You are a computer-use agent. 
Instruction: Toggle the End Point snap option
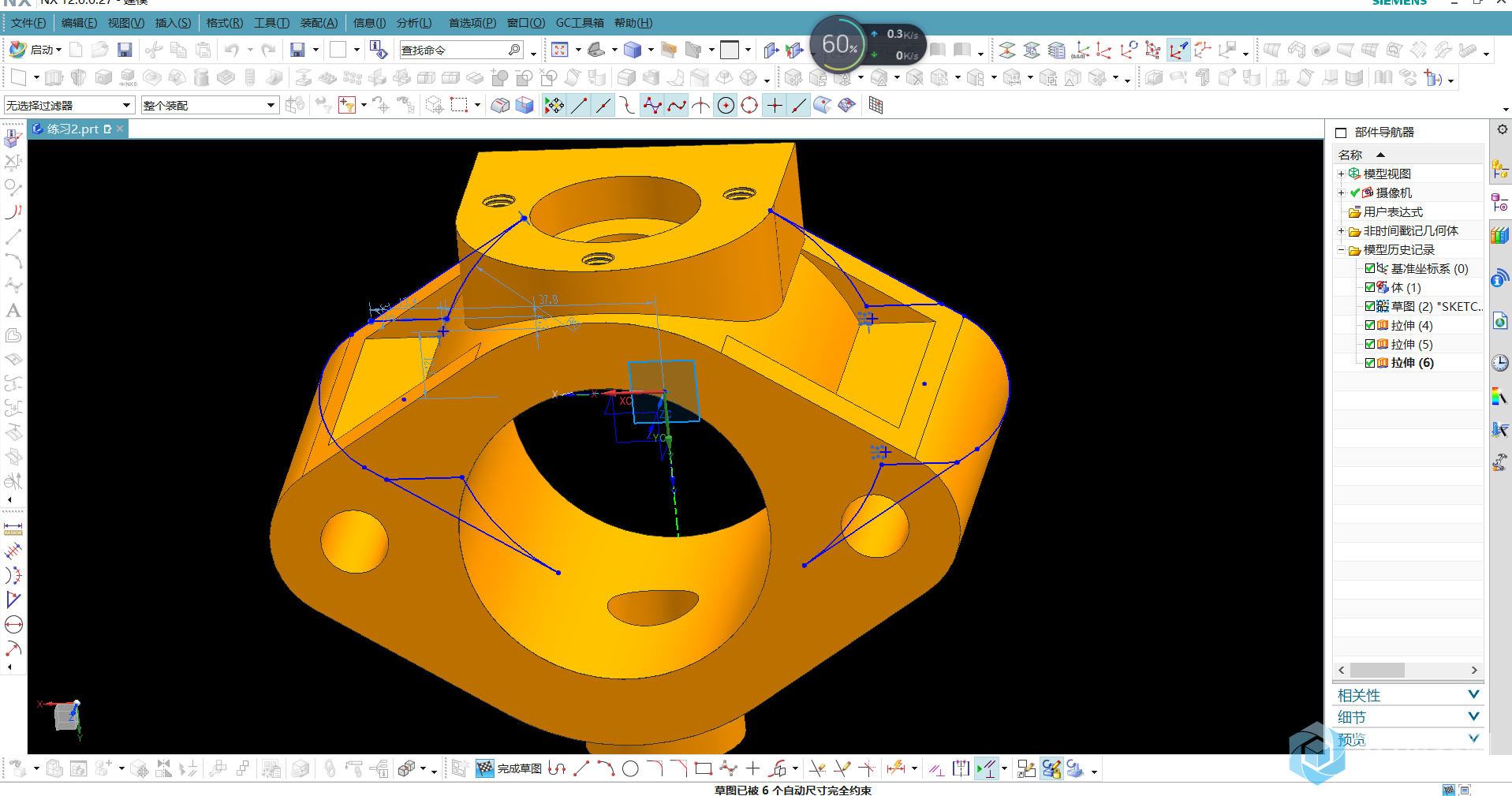point(579,105)
